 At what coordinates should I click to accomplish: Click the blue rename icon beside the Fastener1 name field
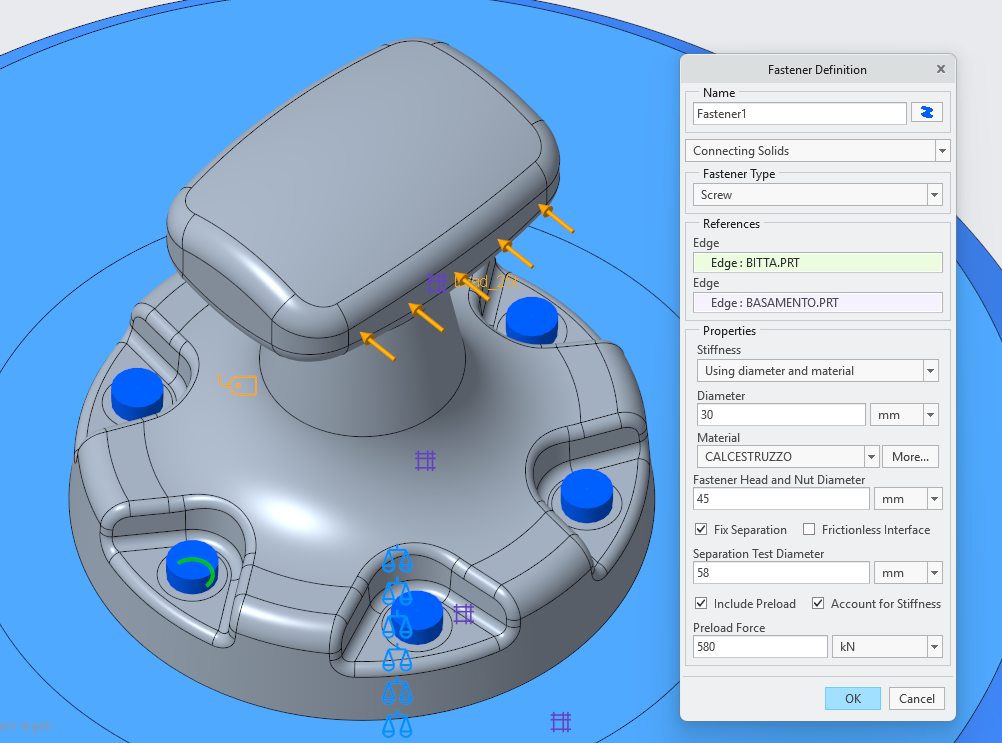coord(926,112)
